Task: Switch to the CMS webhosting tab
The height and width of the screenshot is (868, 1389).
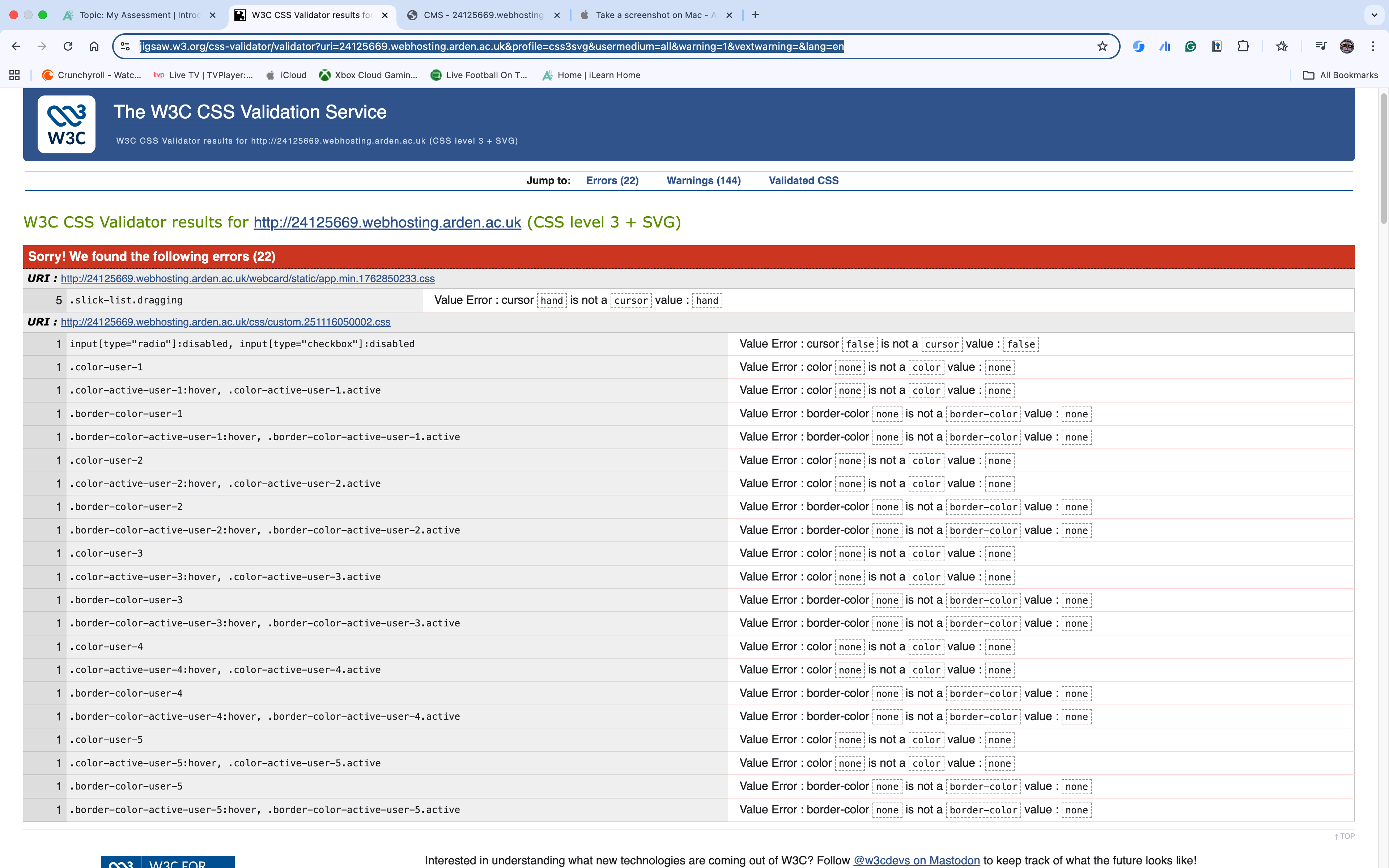Action: [482, 15]
